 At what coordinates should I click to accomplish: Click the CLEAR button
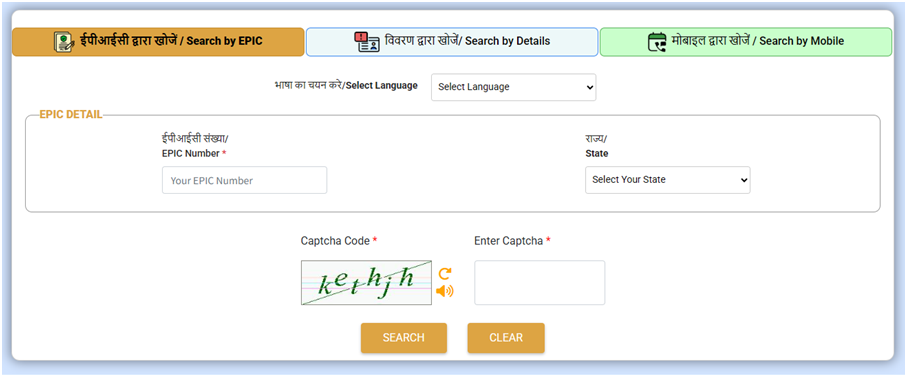tap(506, 338)
